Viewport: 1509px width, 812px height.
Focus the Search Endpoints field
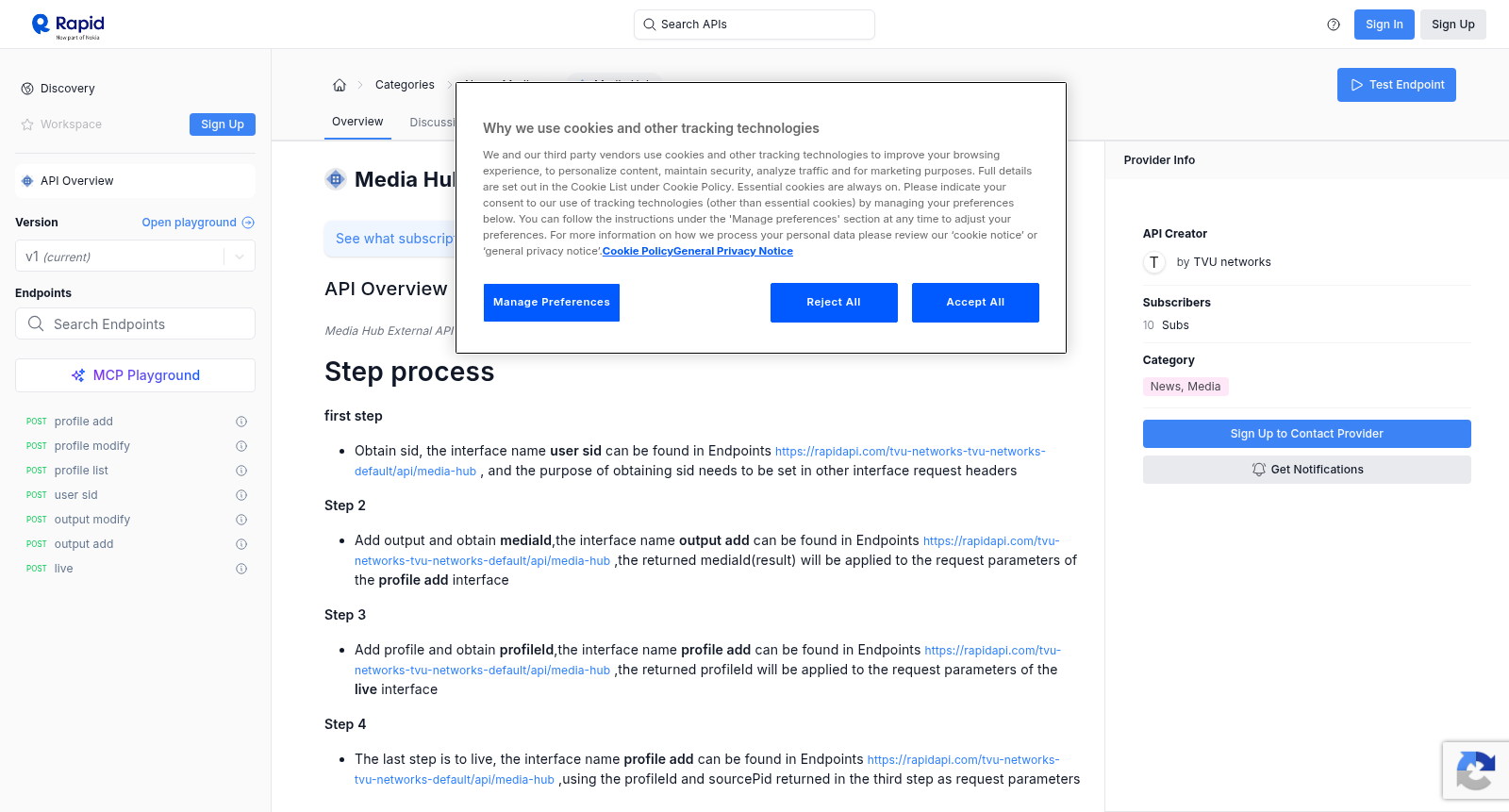[135, 323]
